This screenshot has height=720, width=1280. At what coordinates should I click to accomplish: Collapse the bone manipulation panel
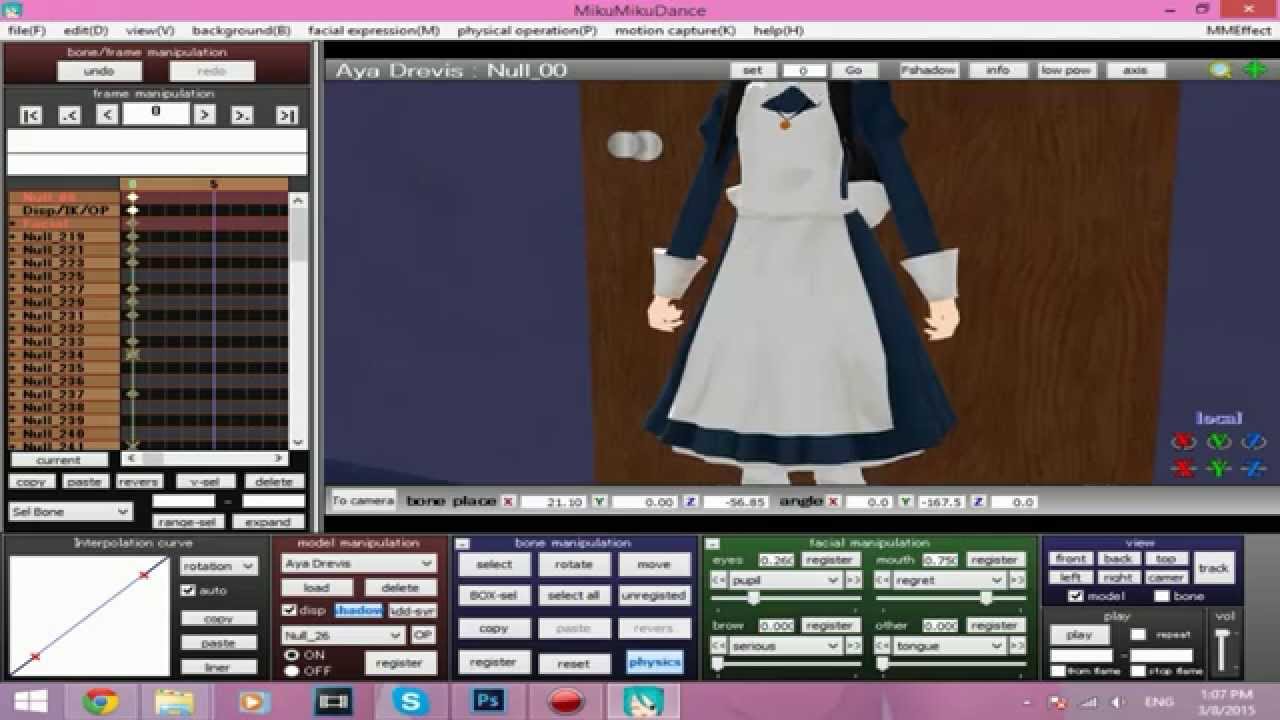tap(462, 544)
